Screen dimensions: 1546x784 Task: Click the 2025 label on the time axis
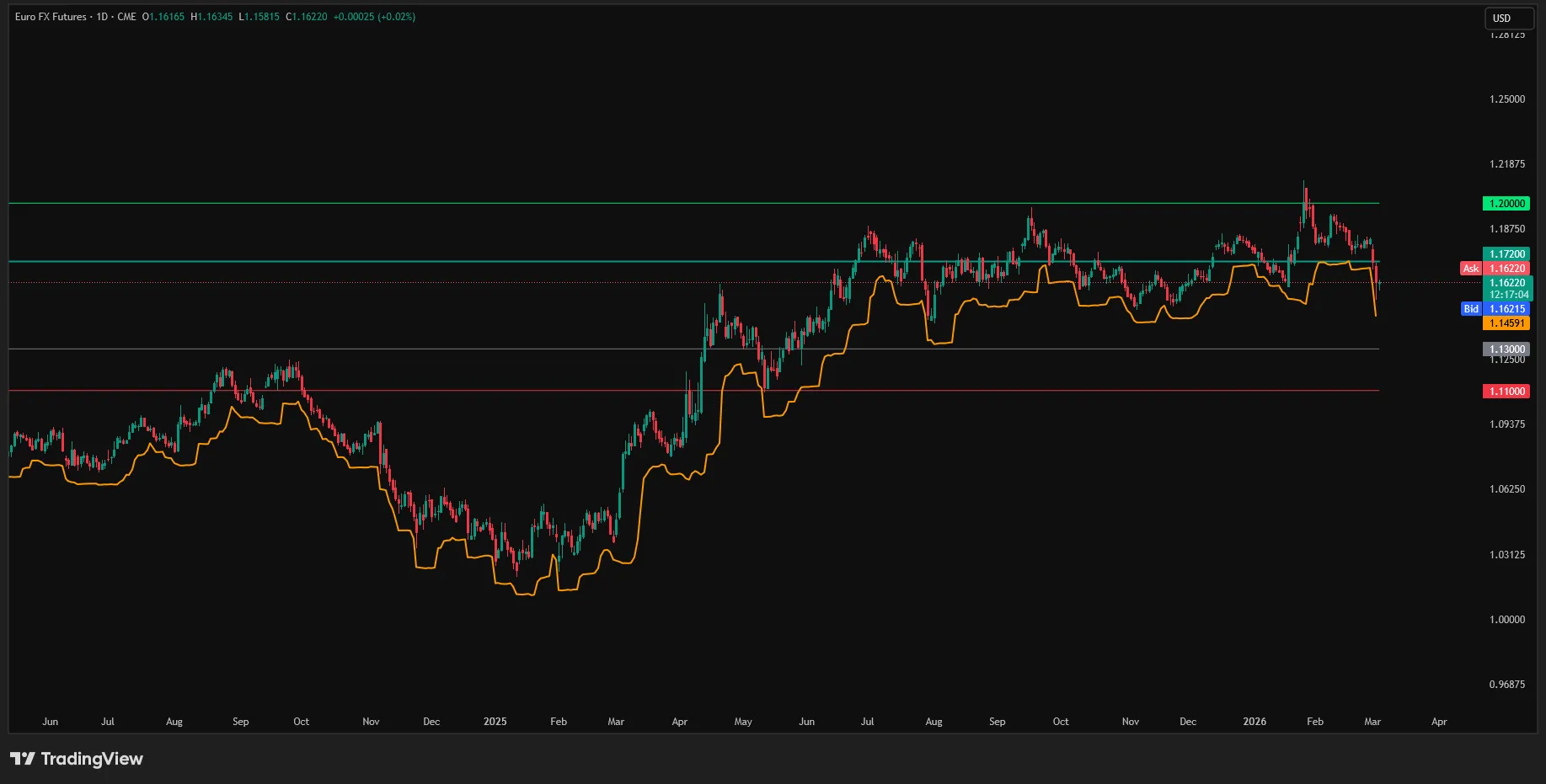point(495,722)
